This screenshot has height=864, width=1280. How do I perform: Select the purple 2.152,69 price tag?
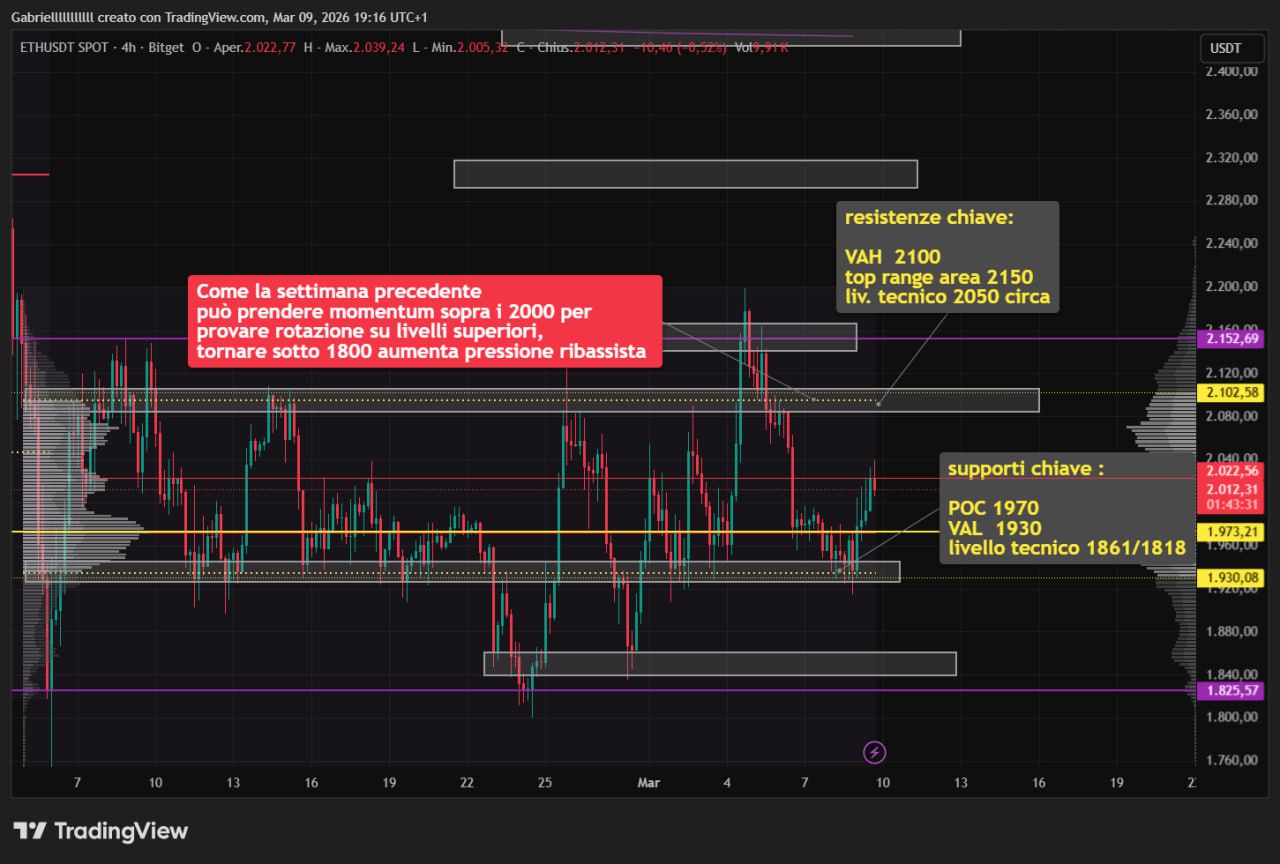pos(1229,339)
